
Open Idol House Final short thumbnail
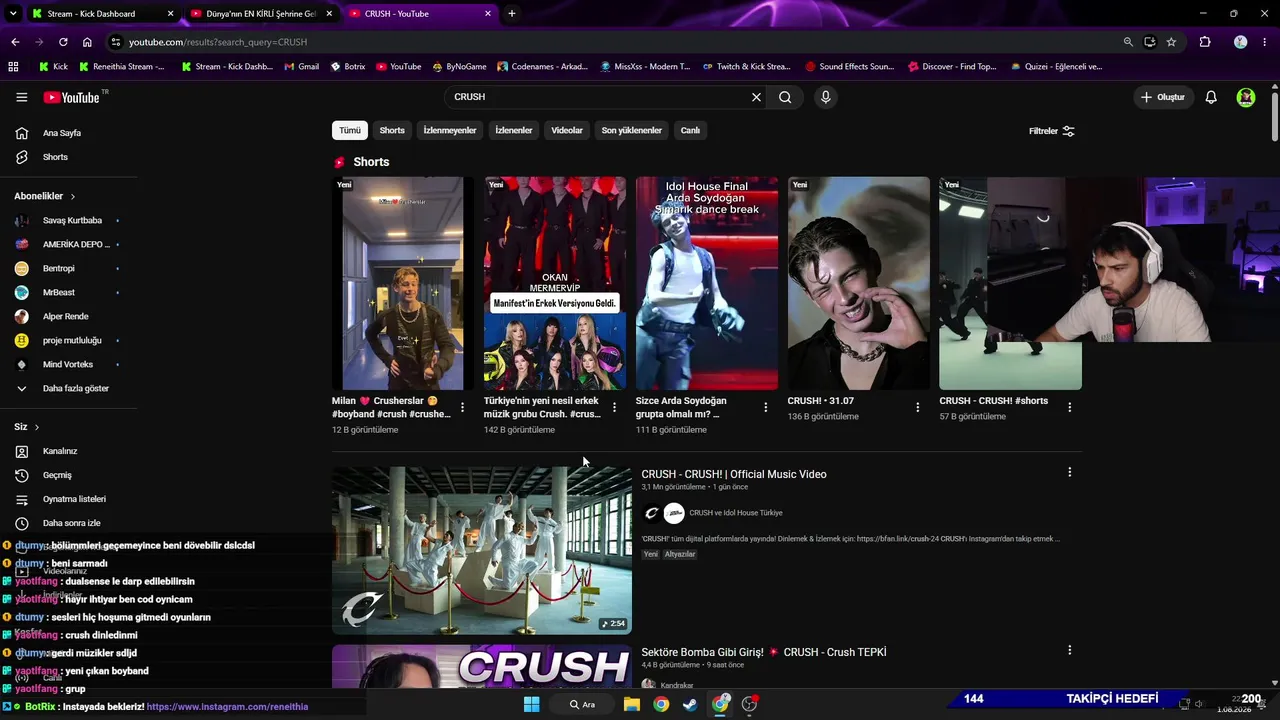coord(707,283)
